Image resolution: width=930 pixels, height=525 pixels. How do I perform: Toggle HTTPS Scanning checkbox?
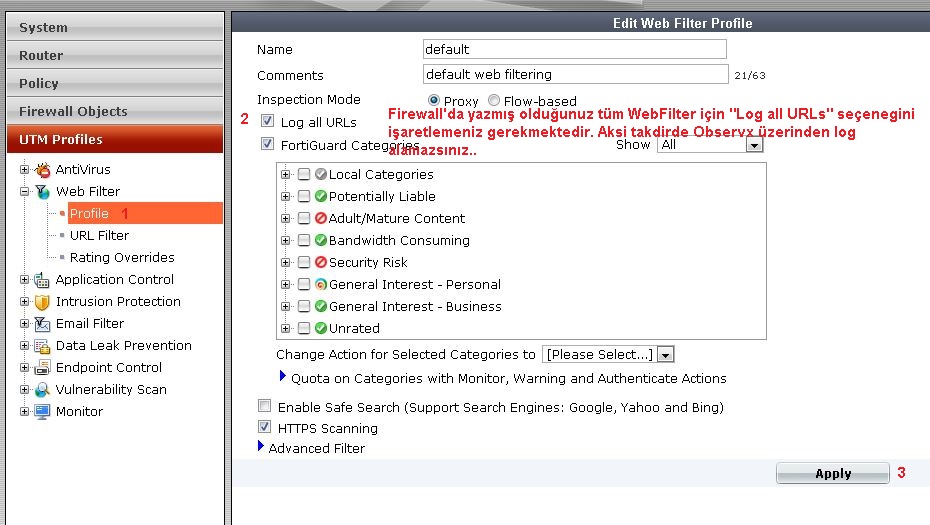click(x=265, y=427)
